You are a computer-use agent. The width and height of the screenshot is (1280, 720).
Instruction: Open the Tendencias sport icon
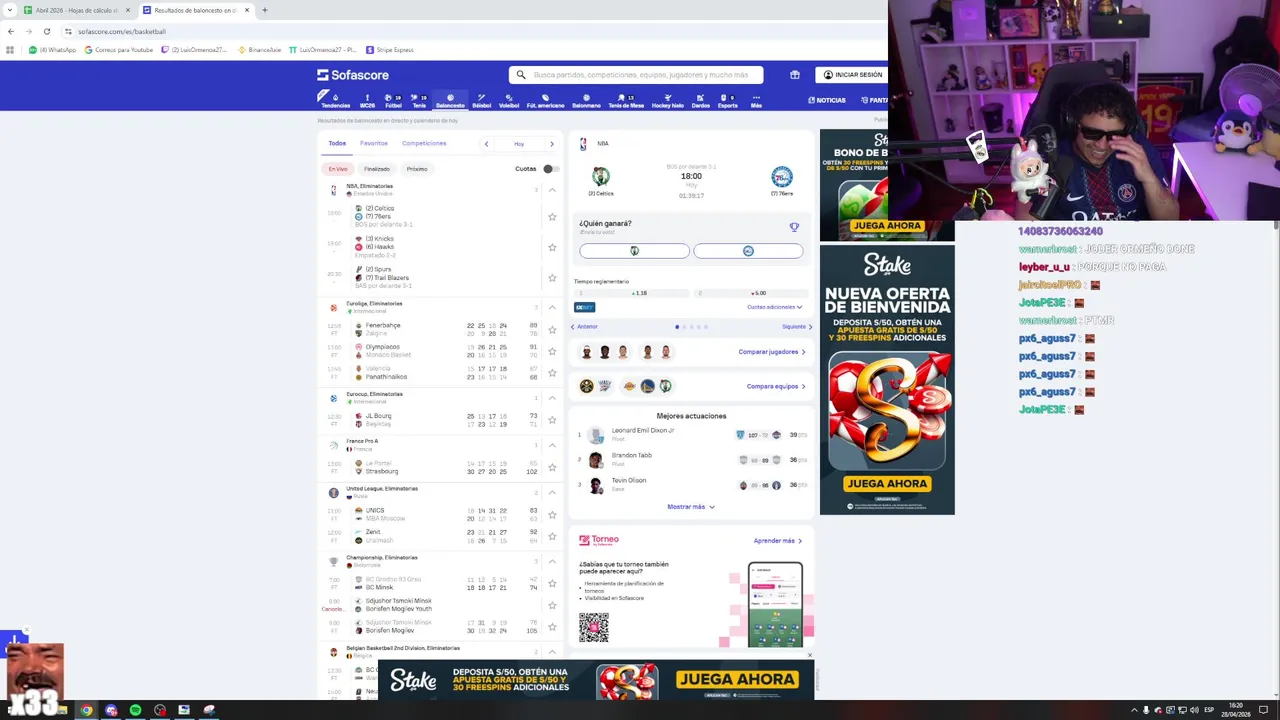point(335,100)
